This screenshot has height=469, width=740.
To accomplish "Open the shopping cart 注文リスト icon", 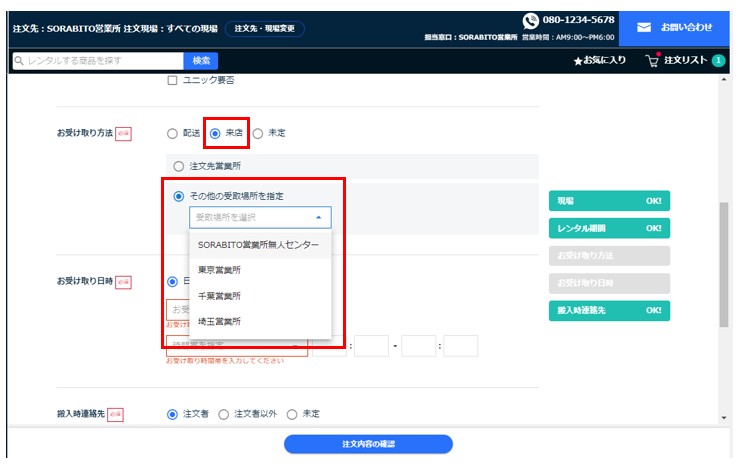I will [x=652, y=61].
